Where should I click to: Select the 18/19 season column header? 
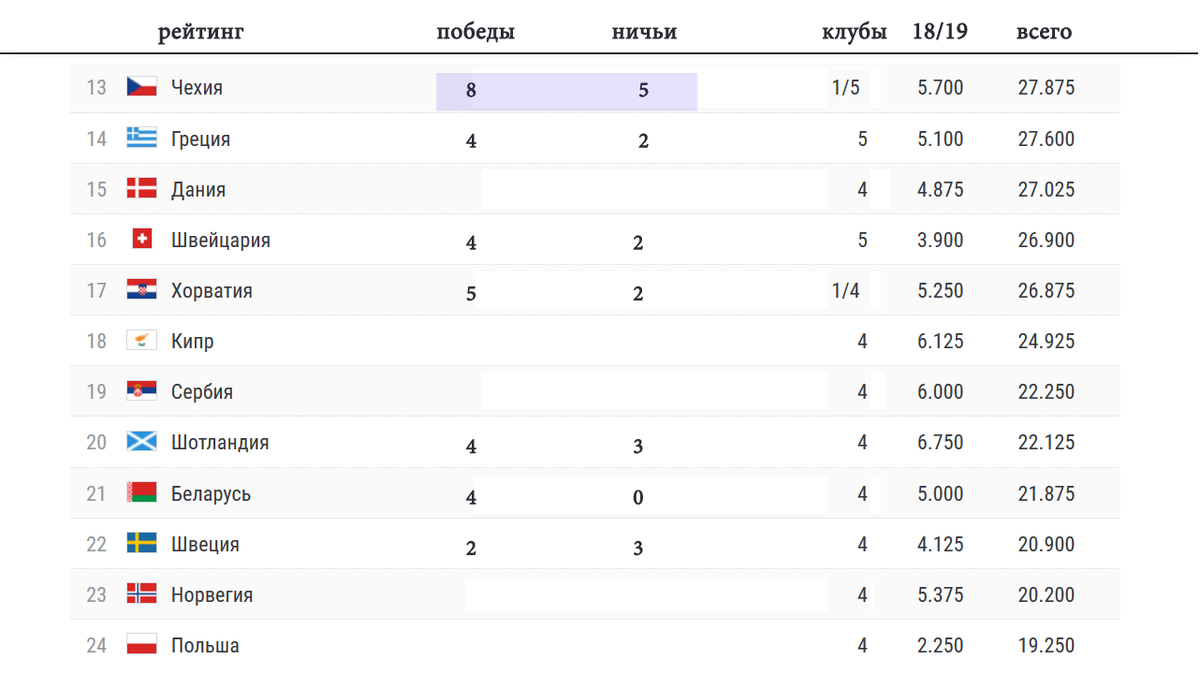940,31
